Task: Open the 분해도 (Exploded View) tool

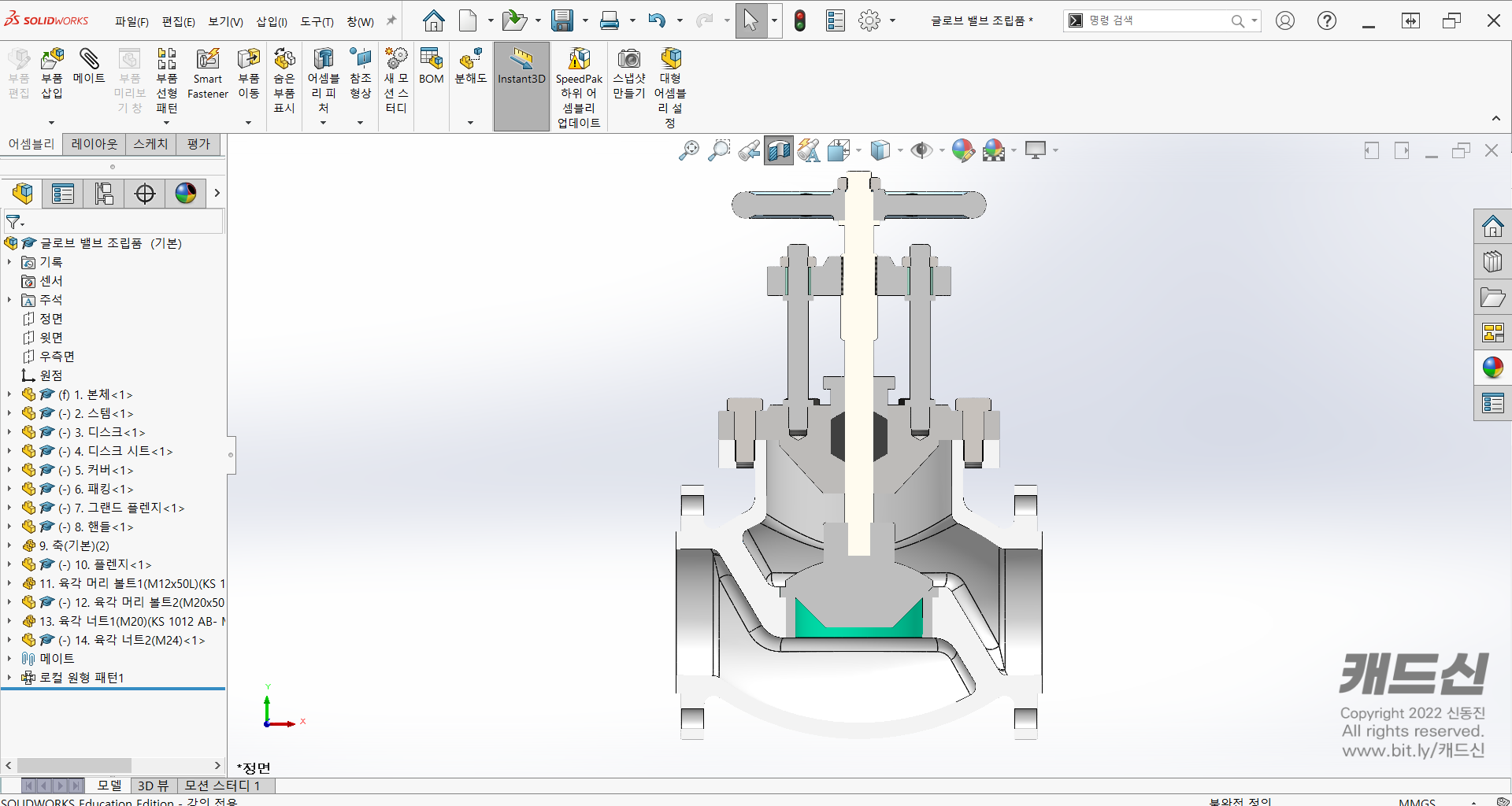Action: 471,59
